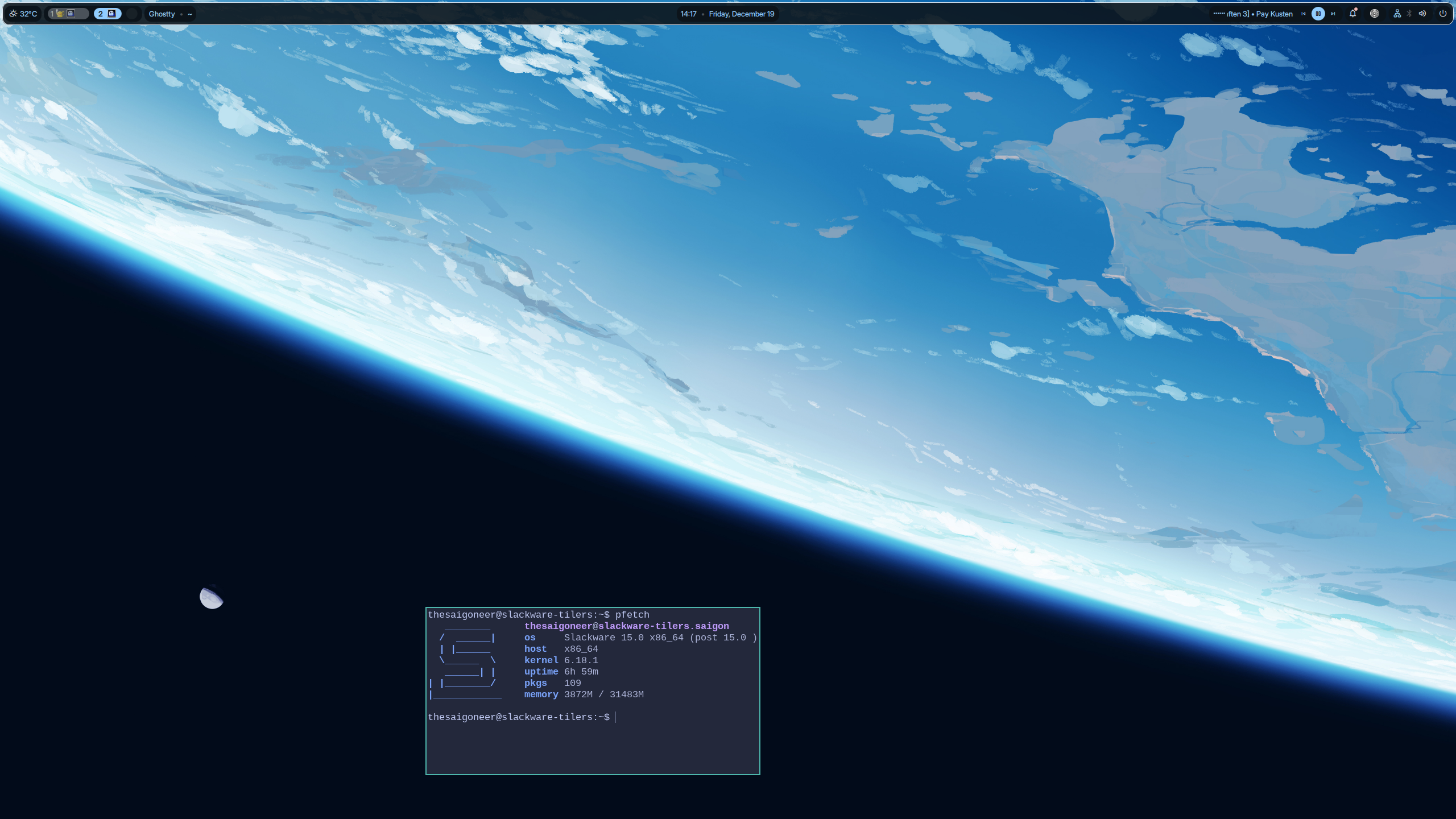Click the empty third workspace dot

(133, 14)
